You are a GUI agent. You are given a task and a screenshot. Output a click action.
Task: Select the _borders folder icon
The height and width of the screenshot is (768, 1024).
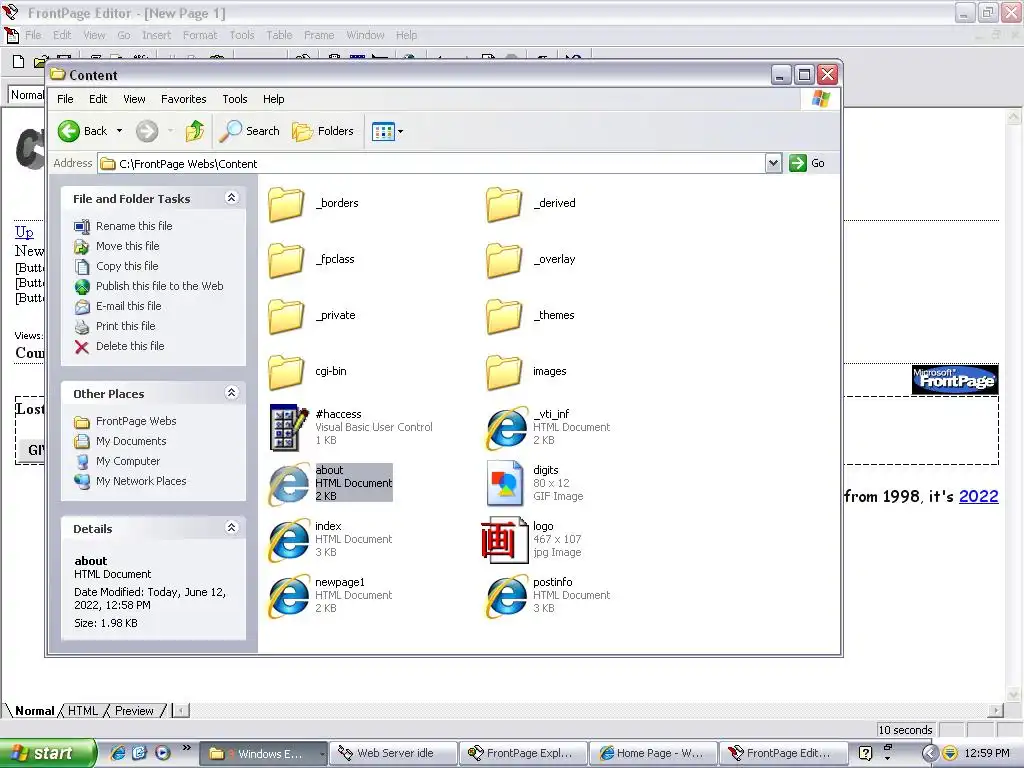[286, 204]
